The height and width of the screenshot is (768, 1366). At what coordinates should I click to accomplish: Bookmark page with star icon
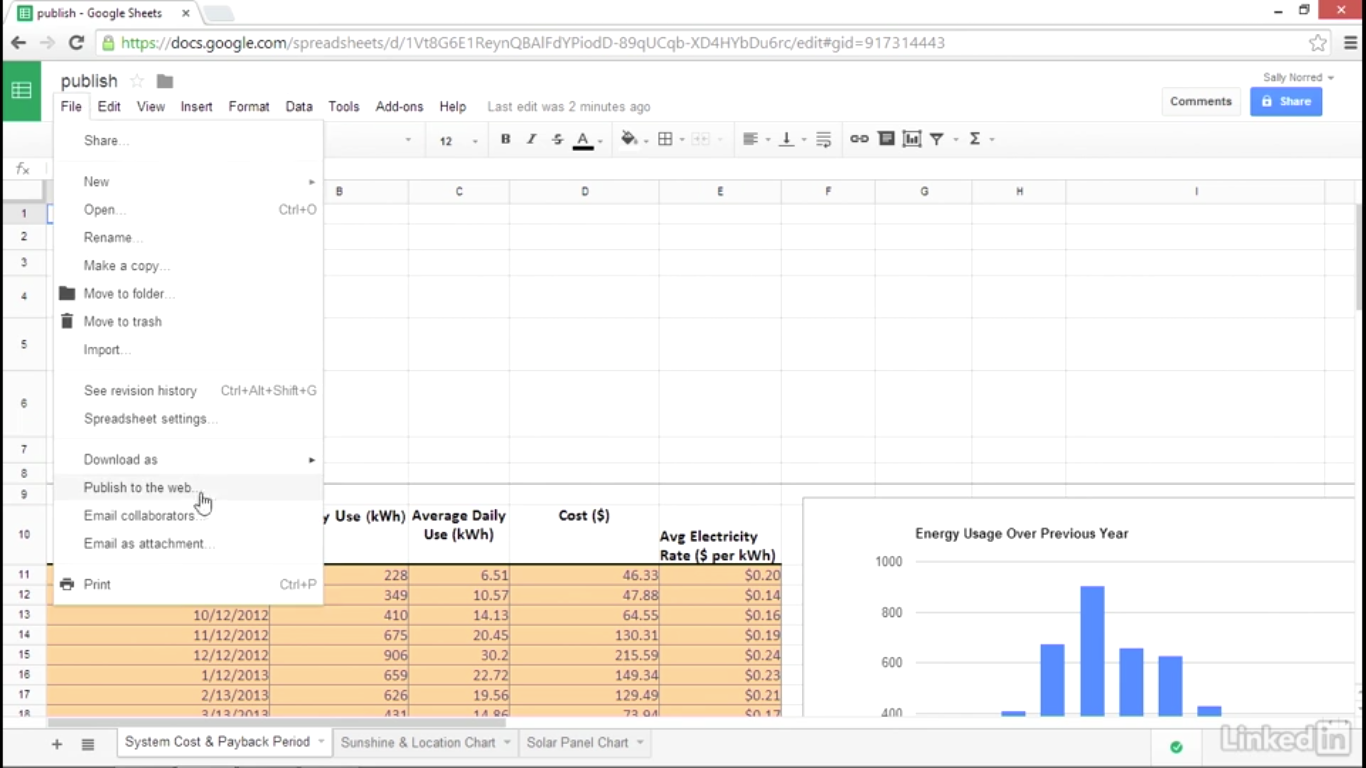[1318, 43]
